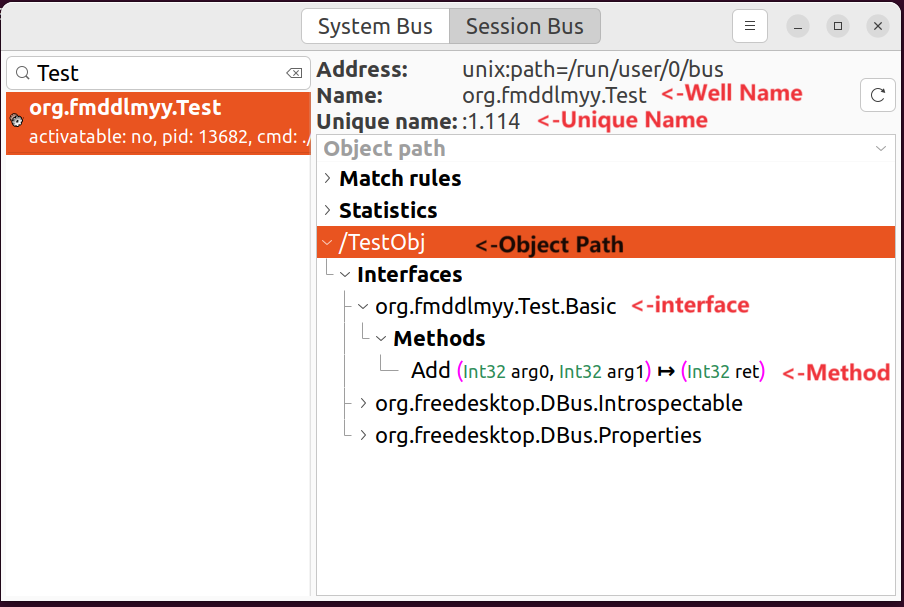Click the org.fmddlmyy.Test service icon
This screenshot has height=607, width=904.
[16, 121]
